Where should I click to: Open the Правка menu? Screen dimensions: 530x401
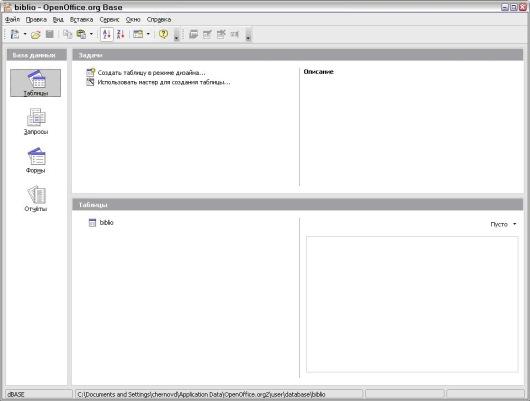tap(36, 20)
